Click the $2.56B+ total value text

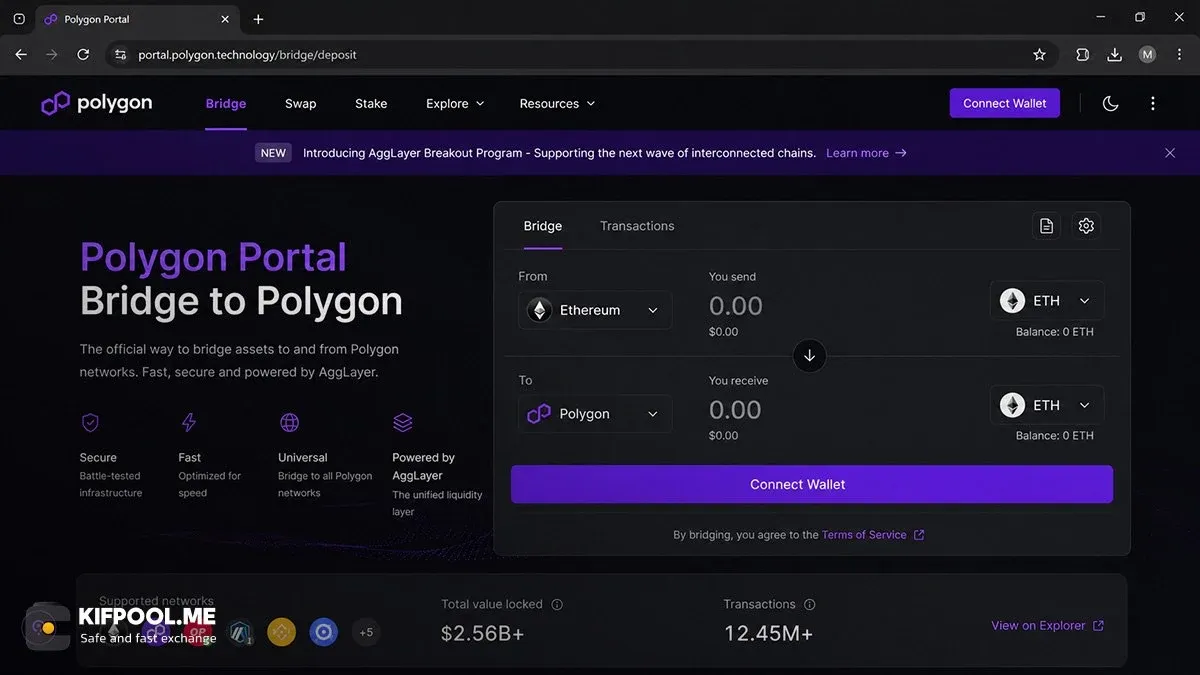482,633
